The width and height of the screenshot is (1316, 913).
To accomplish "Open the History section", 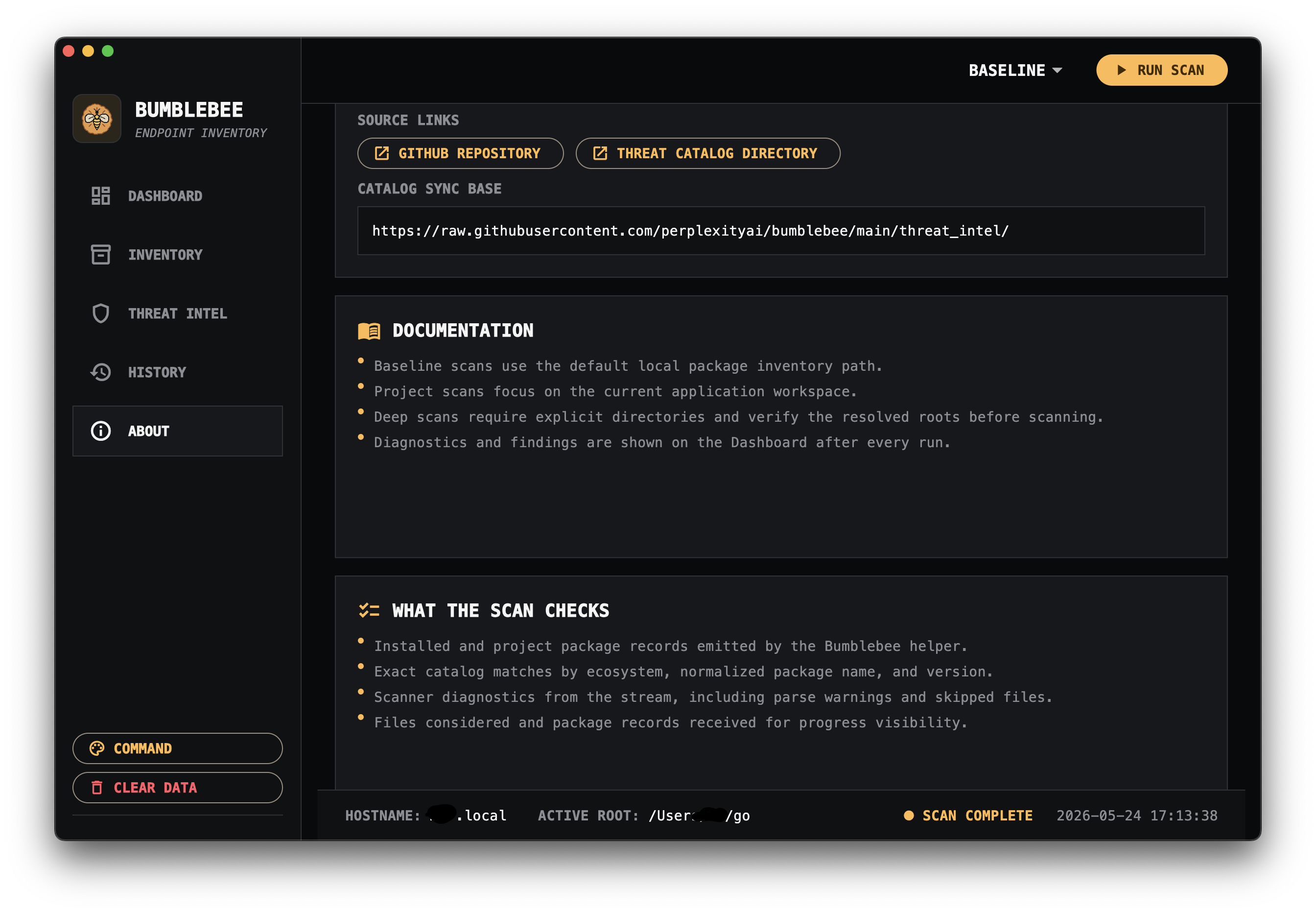I will pyautogui.click(x=177, y=372).
